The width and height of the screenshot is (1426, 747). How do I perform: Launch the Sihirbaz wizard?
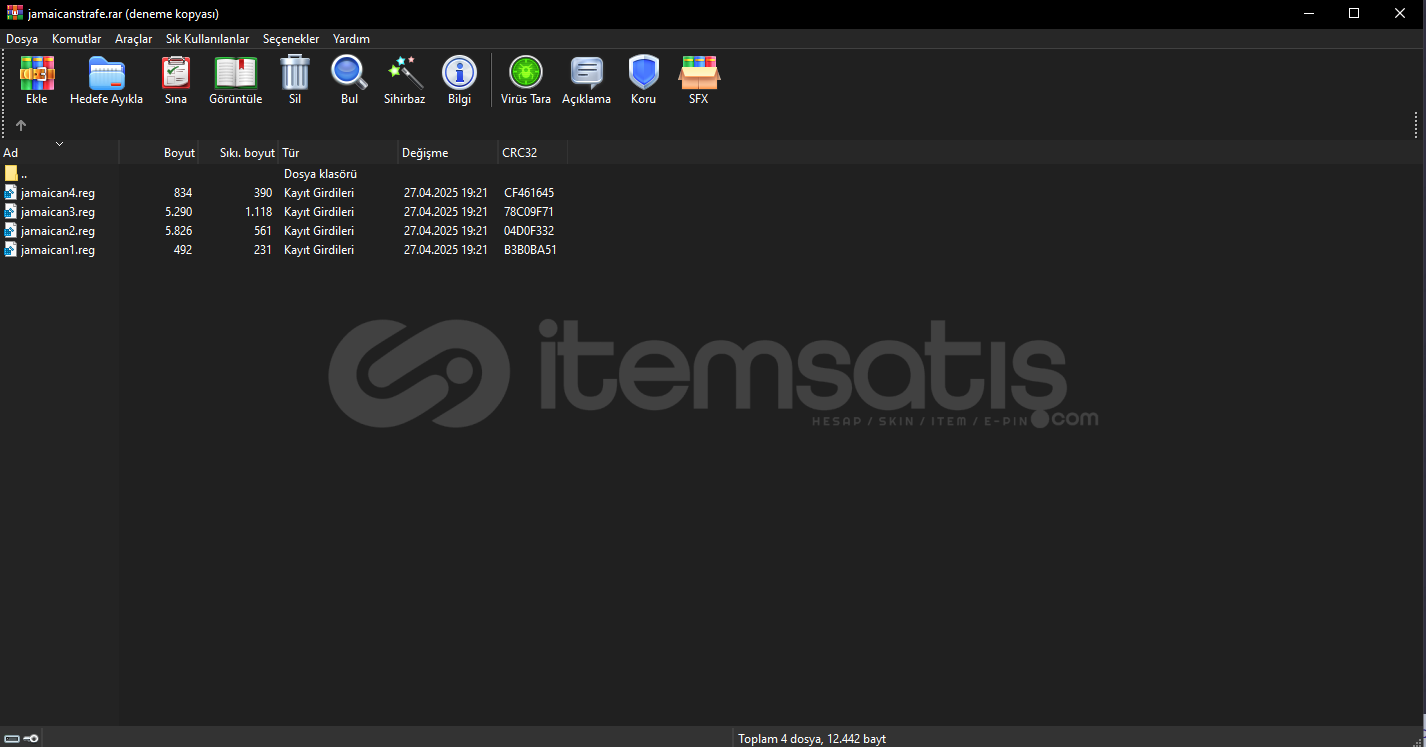point(405,79)
